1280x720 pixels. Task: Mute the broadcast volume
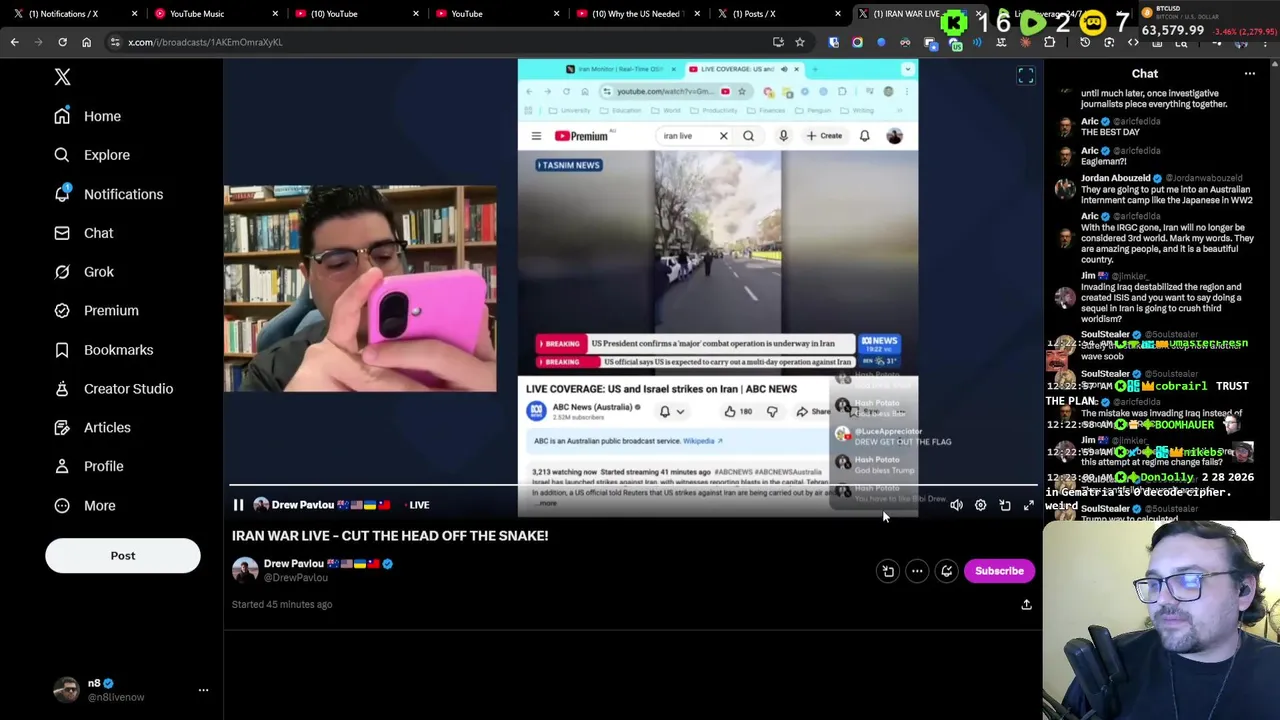[x=956, y=505]
